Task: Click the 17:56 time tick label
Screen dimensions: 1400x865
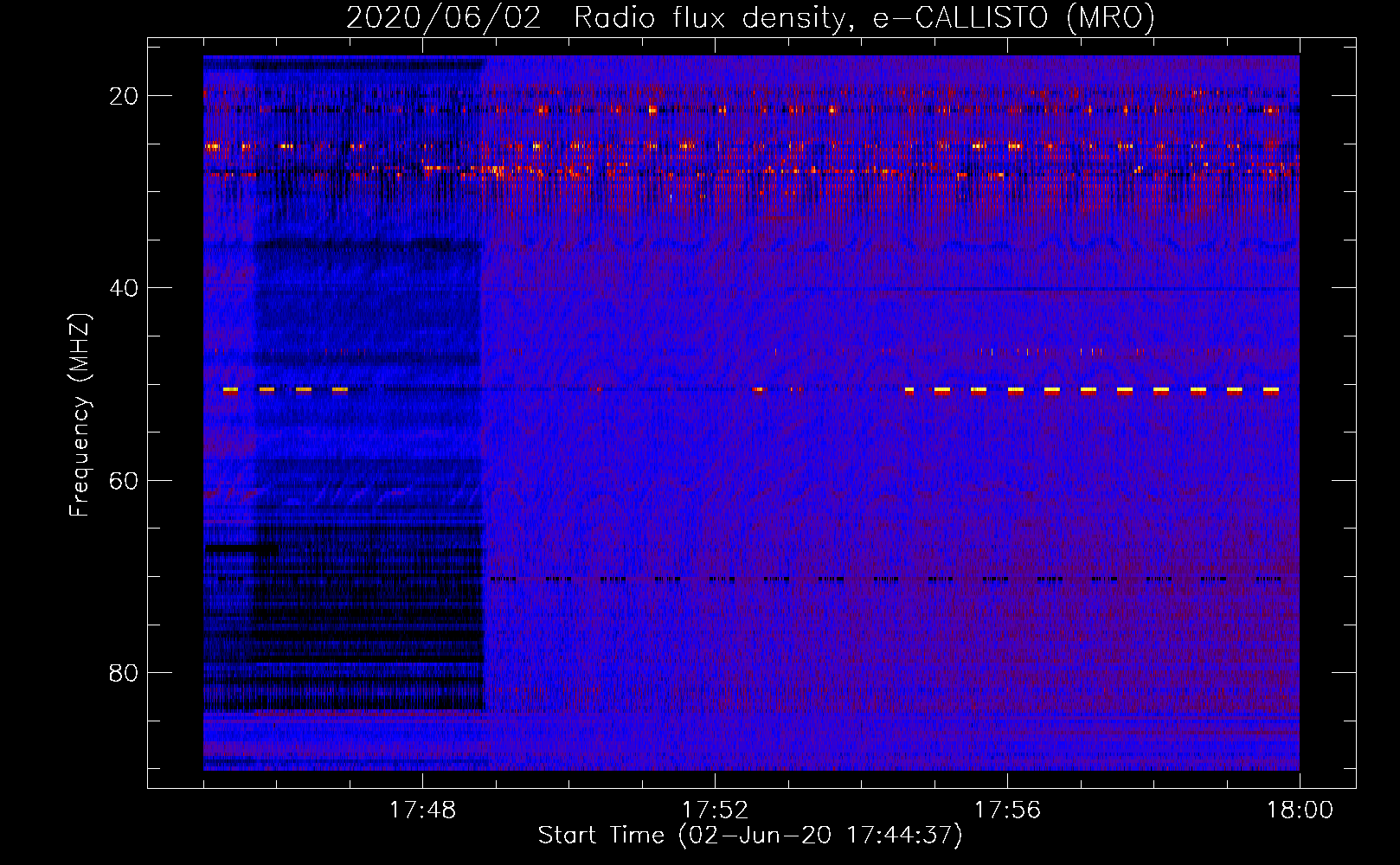Action: click(x=1007, y=811)
